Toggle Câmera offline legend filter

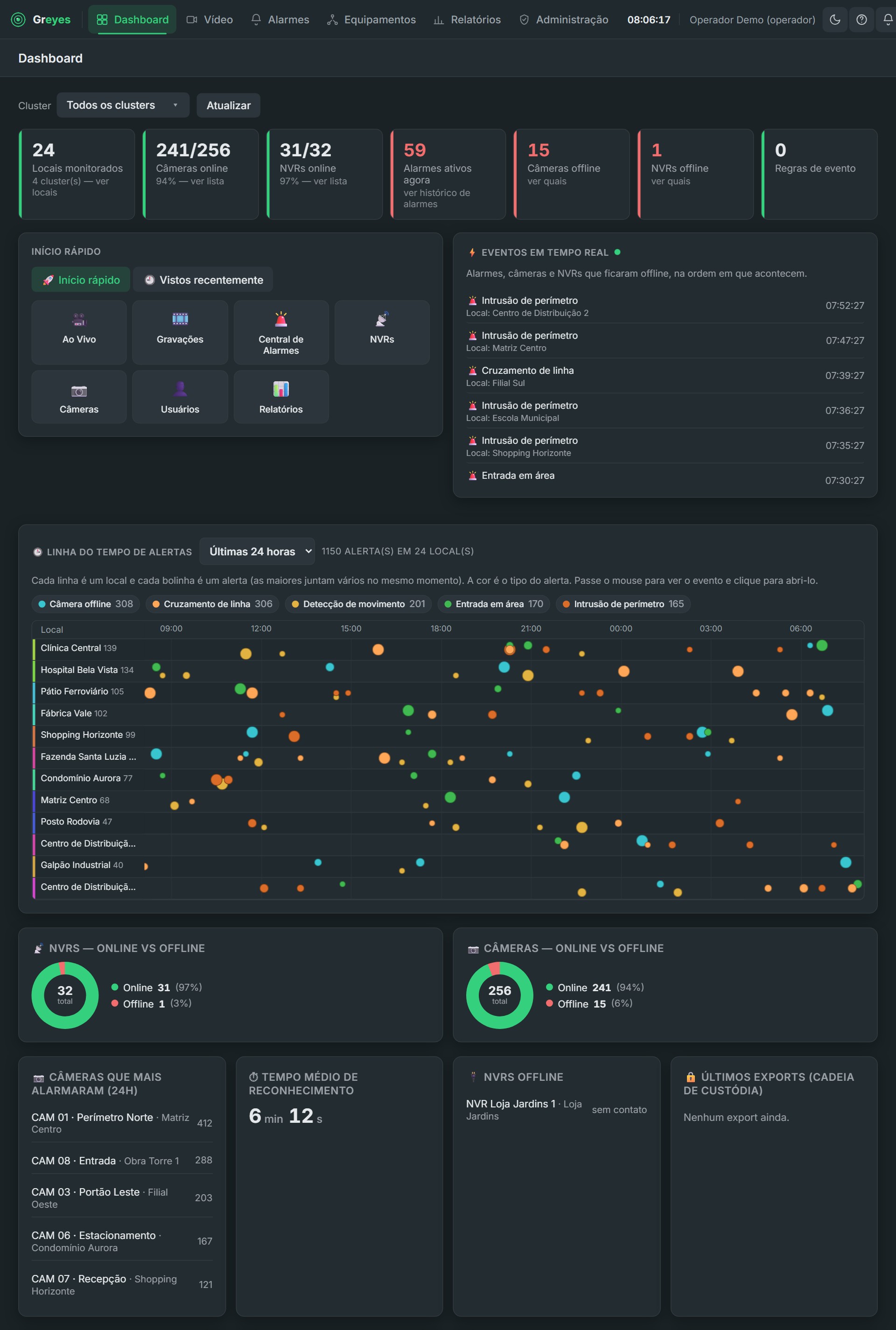click(x=86, y=604)
